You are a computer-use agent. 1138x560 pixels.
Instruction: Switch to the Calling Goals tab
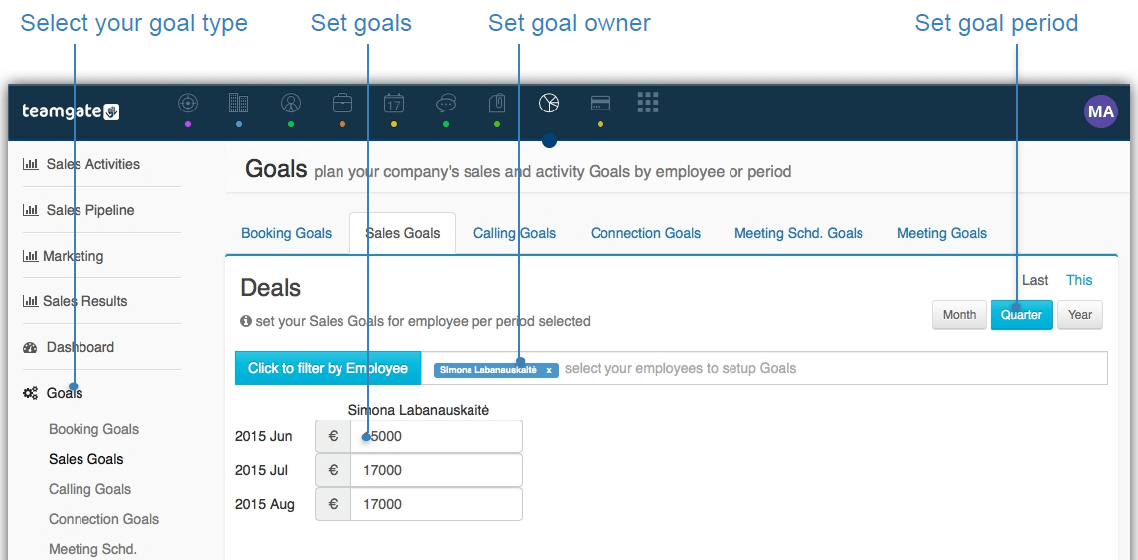click(x=515, y=234)
